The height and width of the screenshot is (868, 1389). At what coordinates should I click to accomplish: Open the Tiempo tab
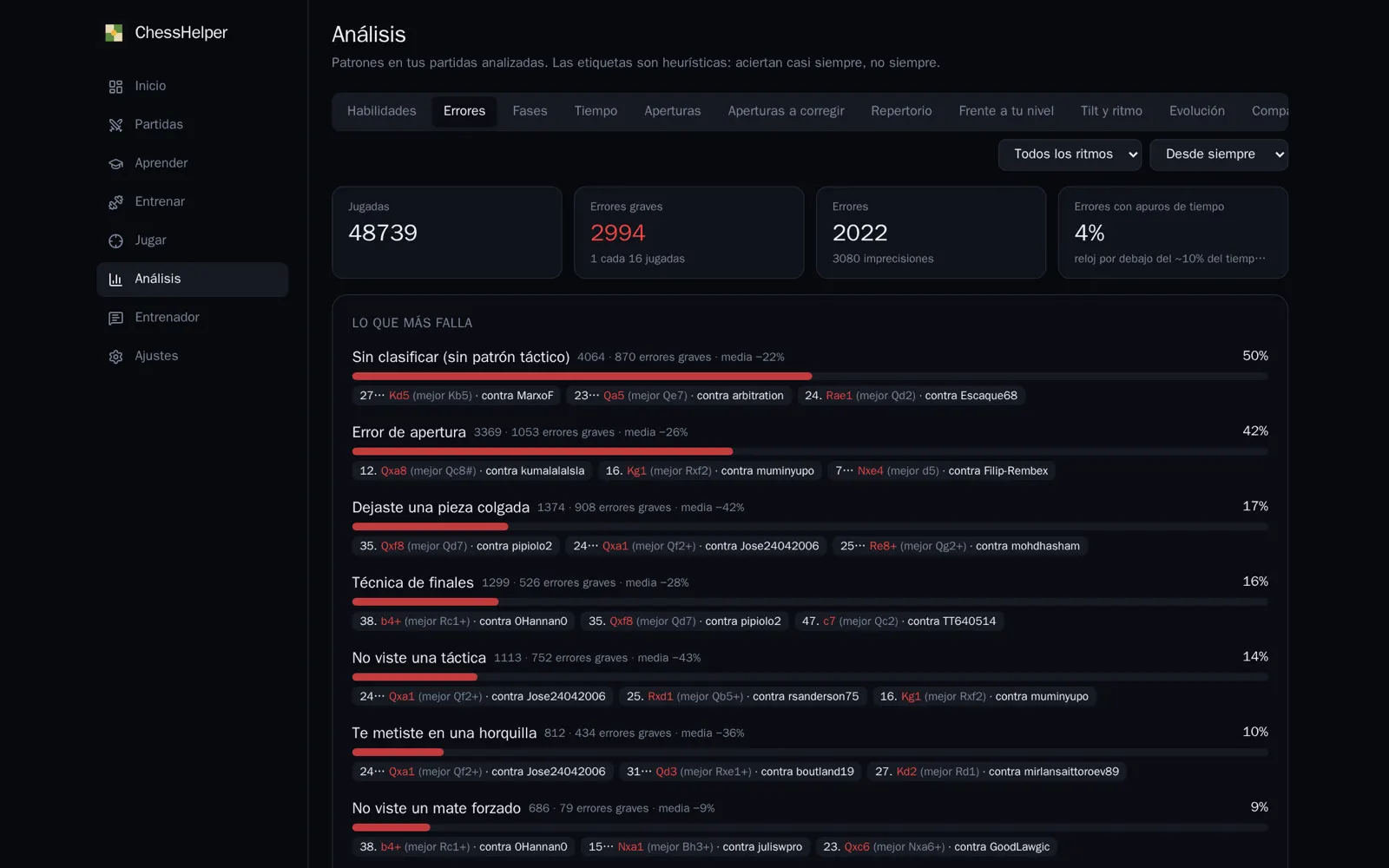click(596, 111)
